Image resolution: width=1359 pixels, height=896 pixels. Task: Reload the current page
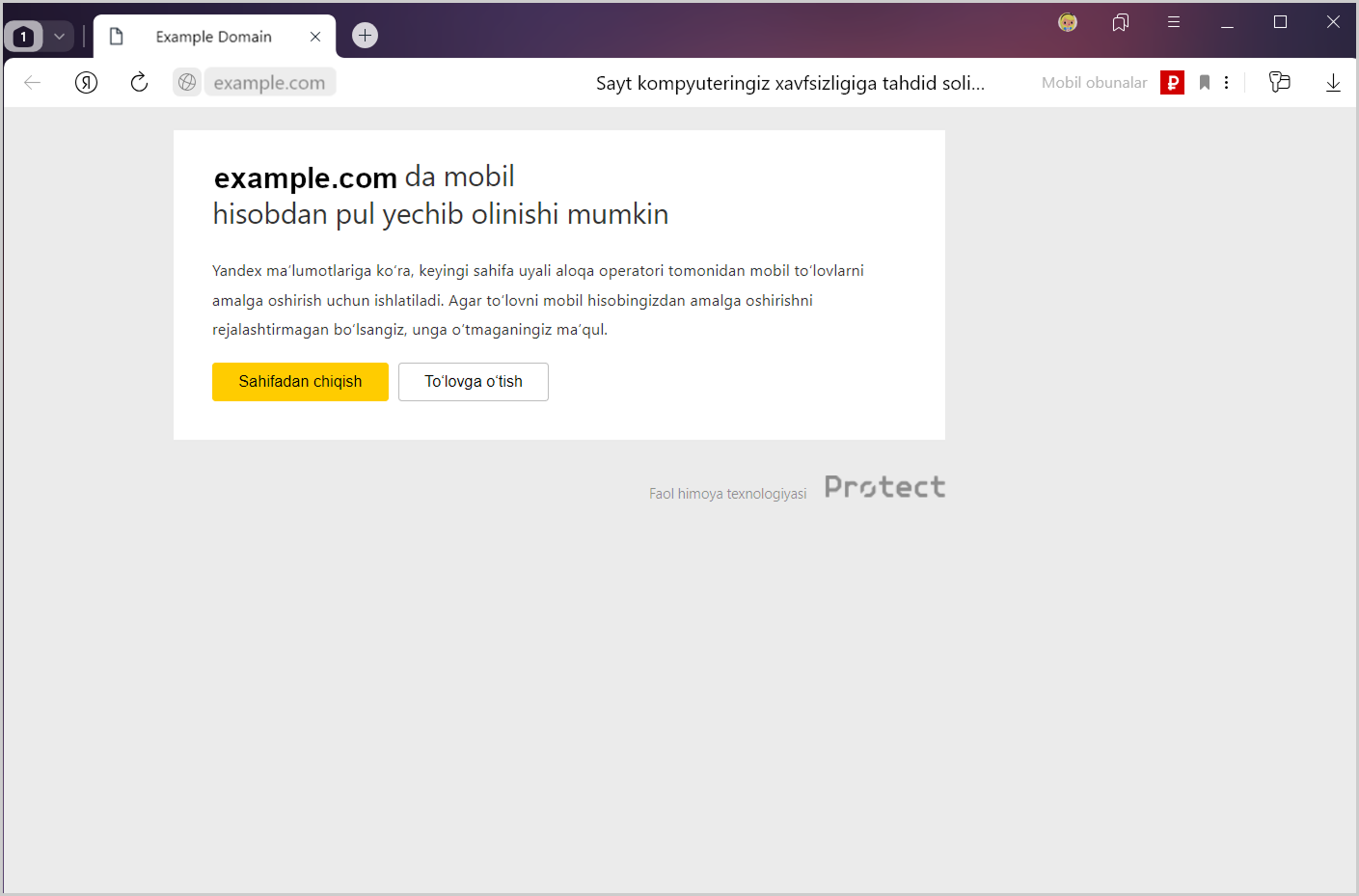pyautogui.click(x=139, y=83)
